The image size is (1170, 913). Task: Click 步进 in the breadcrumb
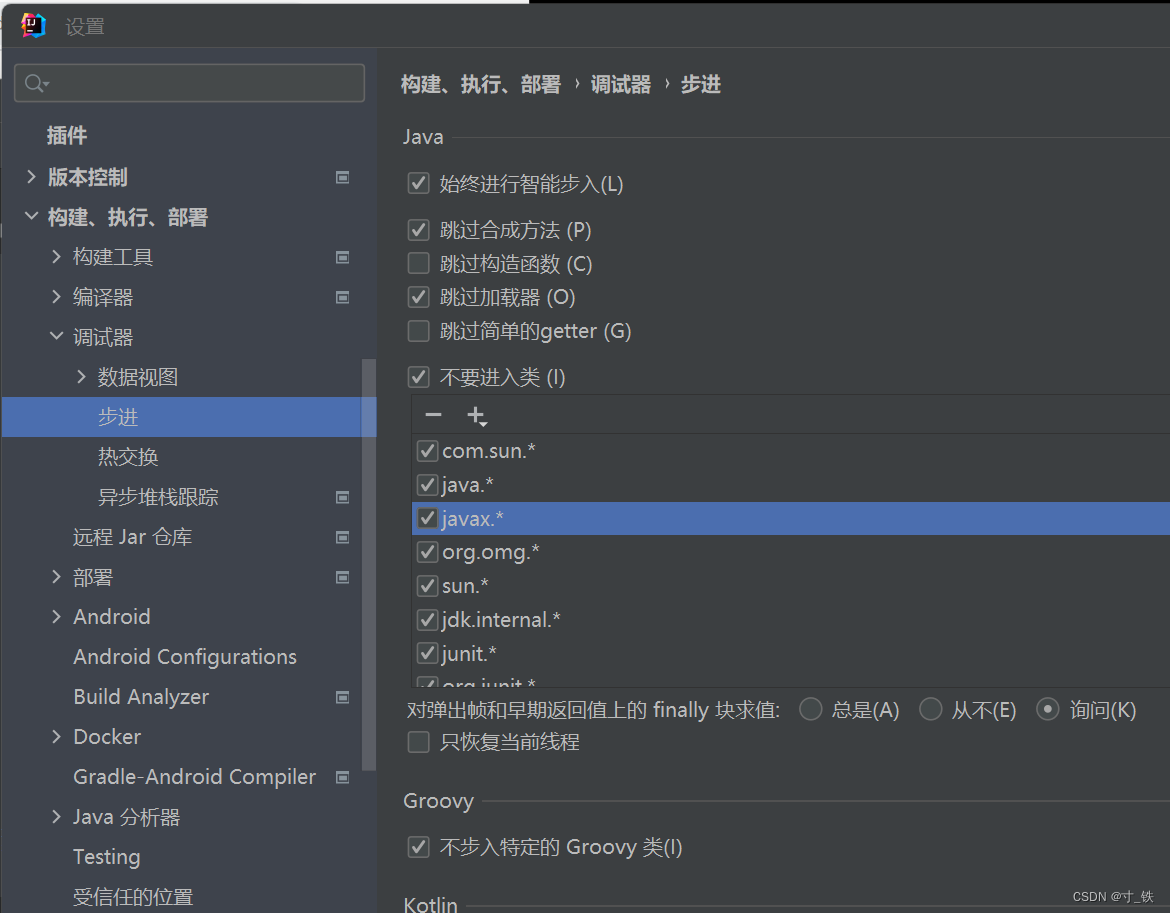[701, 84]
